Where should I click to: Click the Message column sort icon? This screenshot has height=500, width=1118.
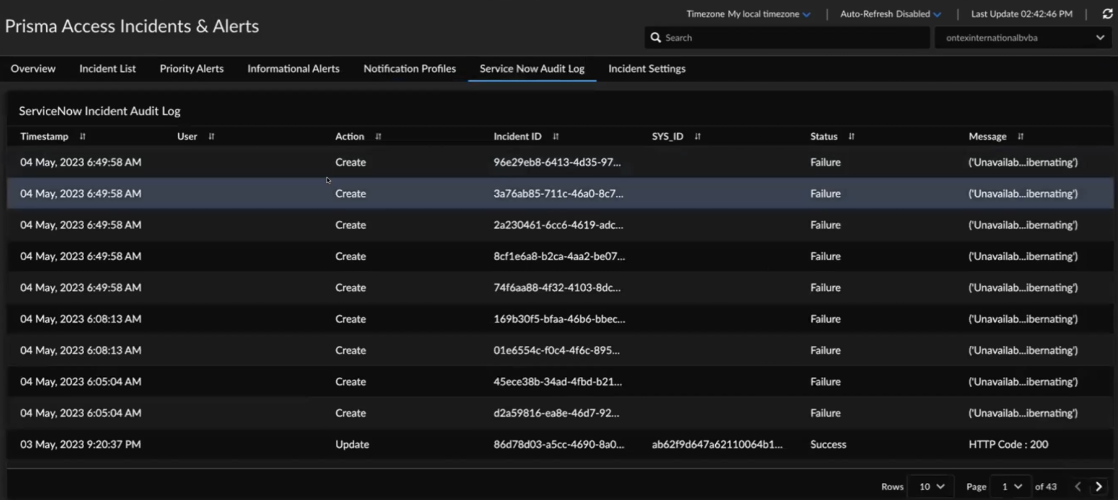tap(1020, 137)
